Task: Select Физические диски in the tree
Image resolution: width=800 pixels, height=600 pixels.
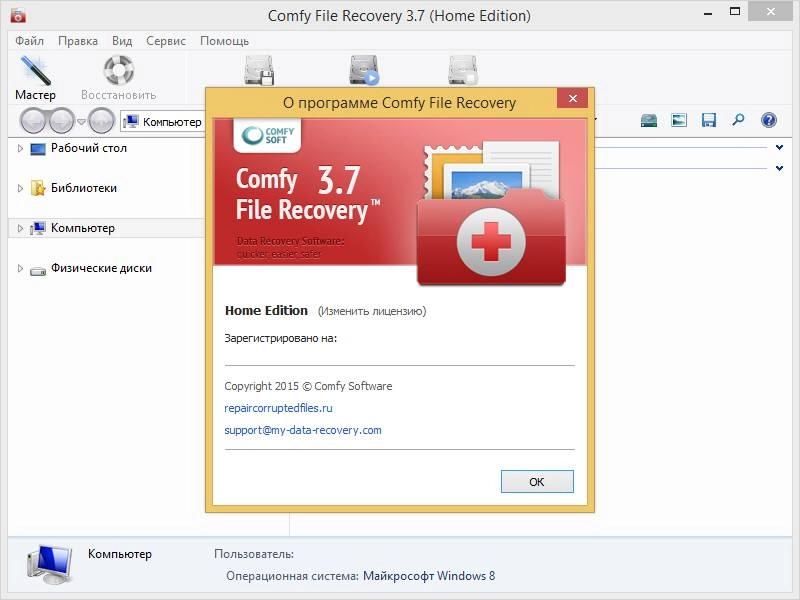Action: (x=101, y=268)
